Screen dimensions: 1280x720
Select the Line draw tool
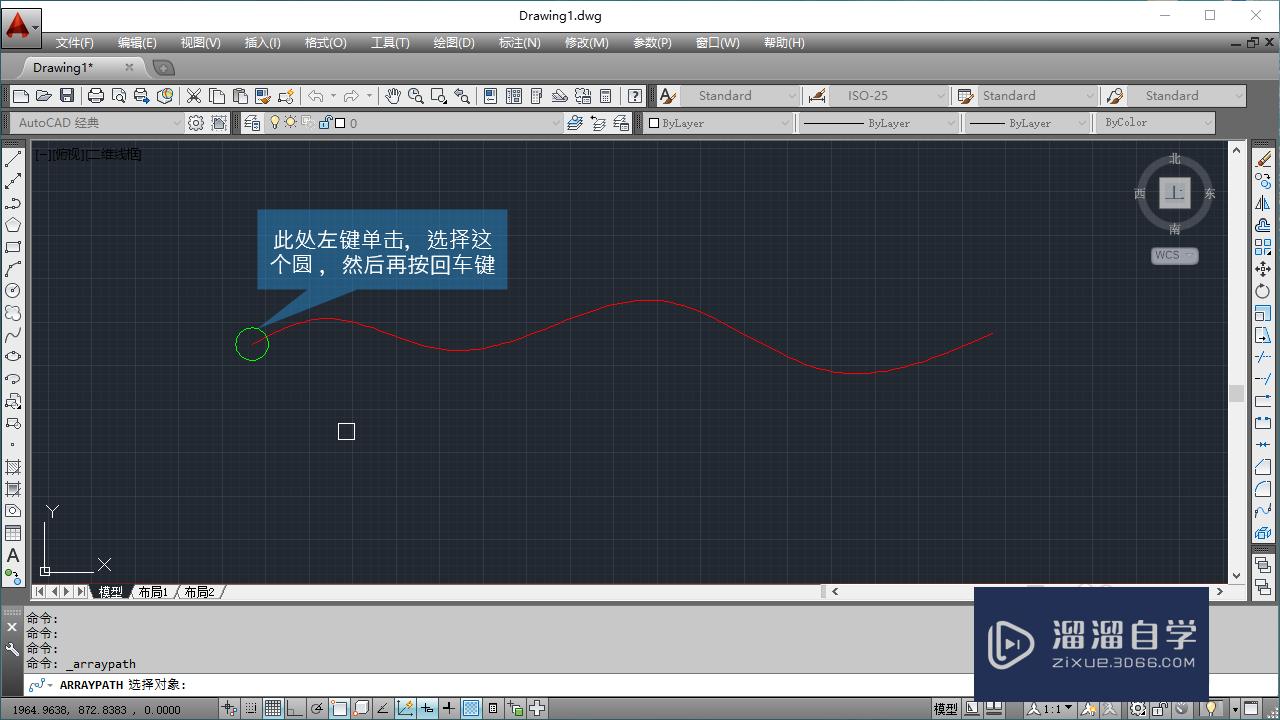(13, 159)
